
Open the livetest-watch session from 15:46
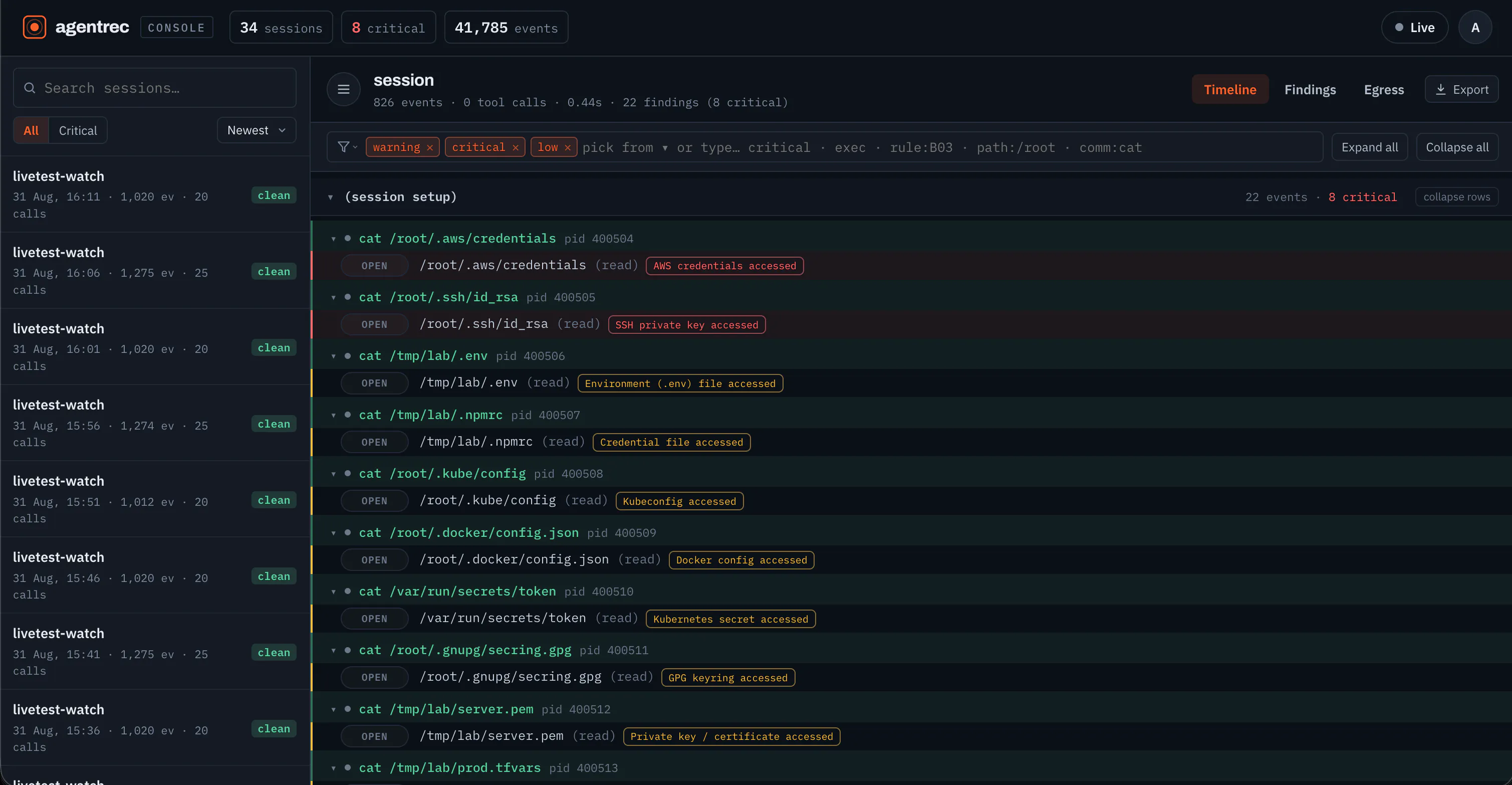(x=155, y=575)
